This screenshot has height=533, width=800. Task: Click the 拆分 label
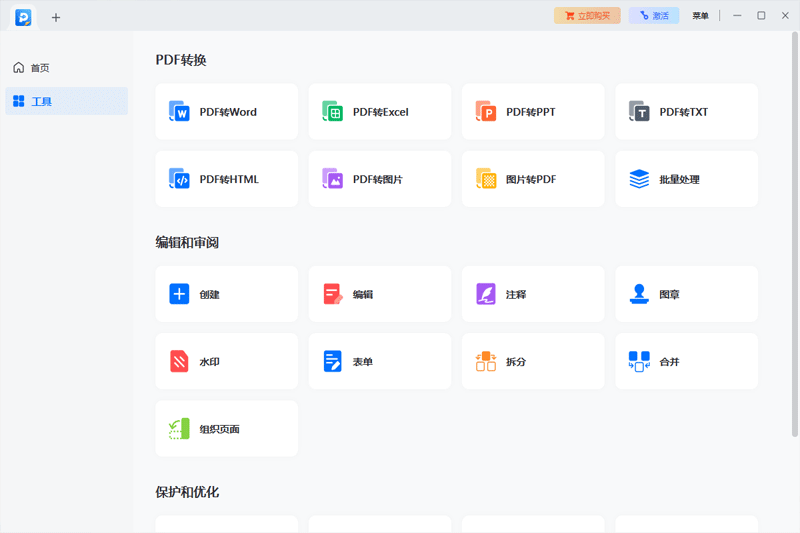click(516, 362)
